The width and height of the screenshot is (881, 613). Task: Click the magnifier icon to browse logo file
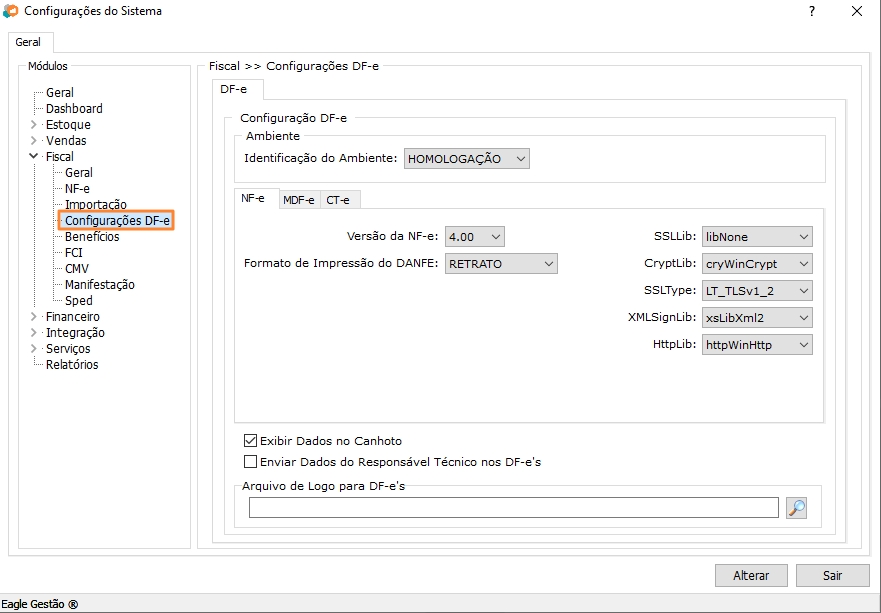pos(796,508)
